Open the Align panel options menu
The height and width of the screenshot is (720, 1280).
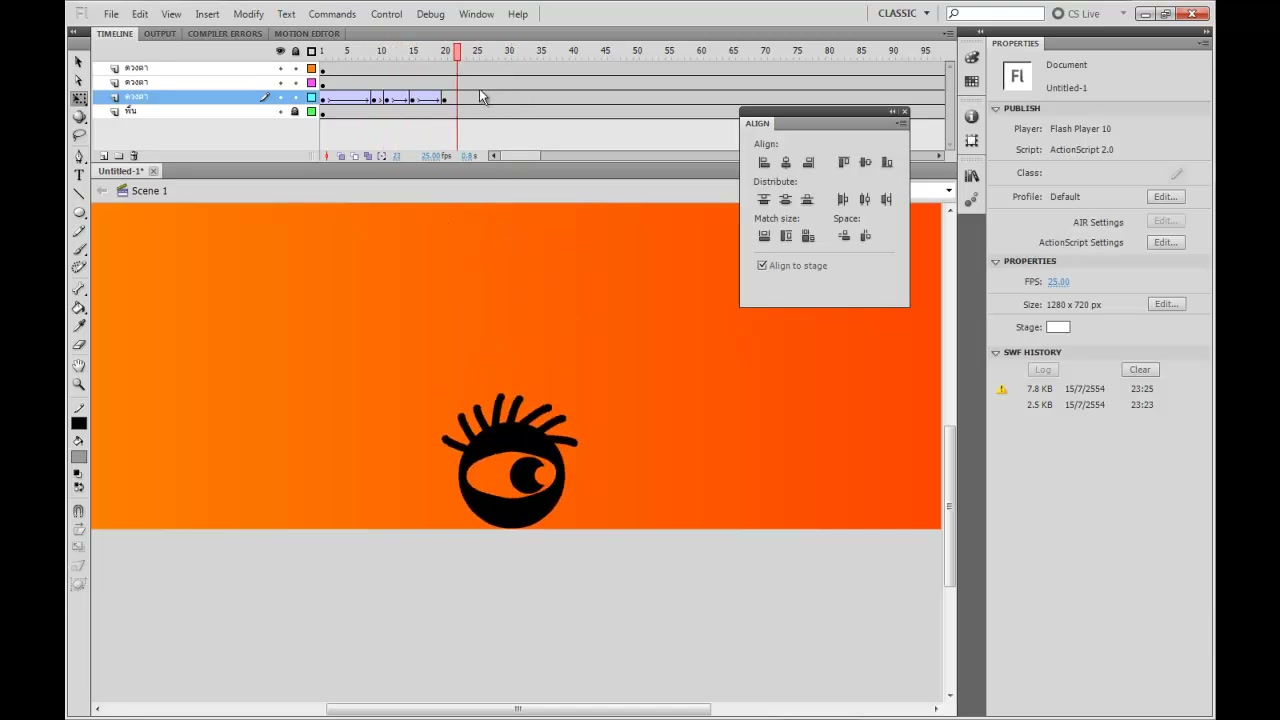click(x=901, y=123)
